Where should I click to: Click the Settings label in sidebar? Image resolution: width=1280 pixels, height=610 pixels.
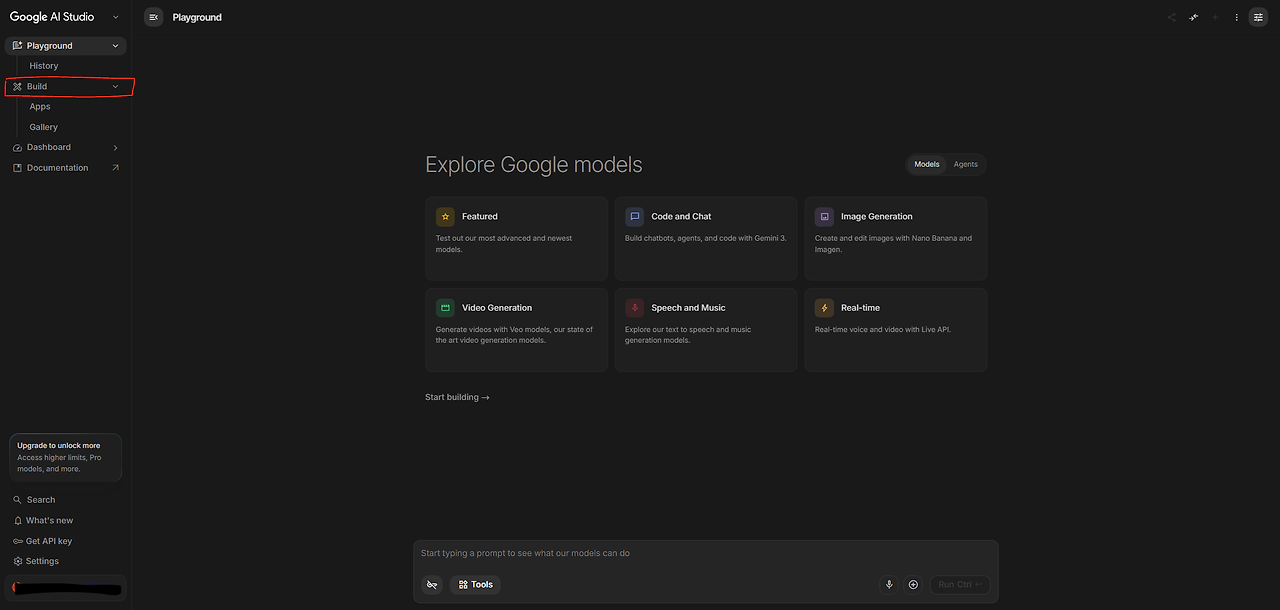coord(42,562)
